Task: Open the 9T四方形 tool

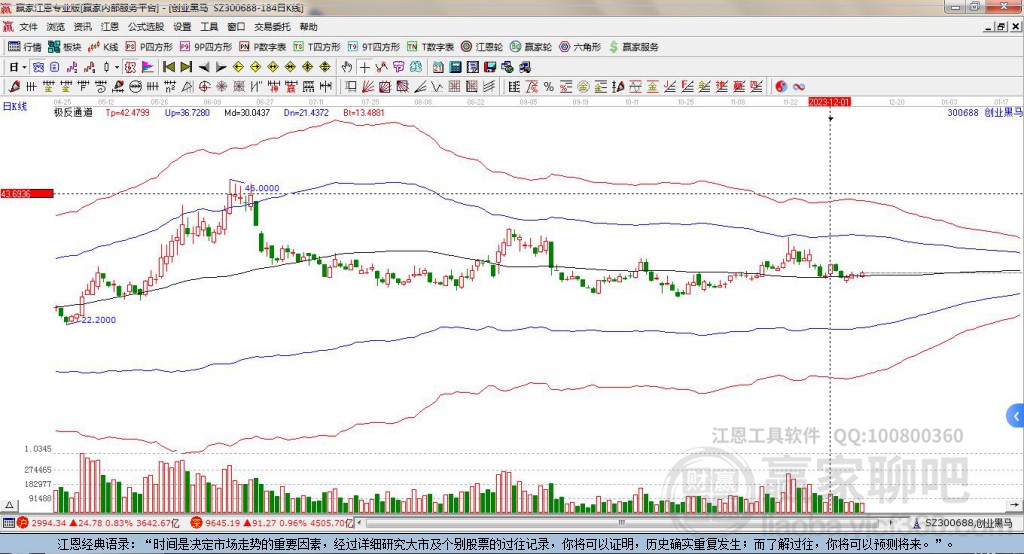Action: click(x=374, y=47)
